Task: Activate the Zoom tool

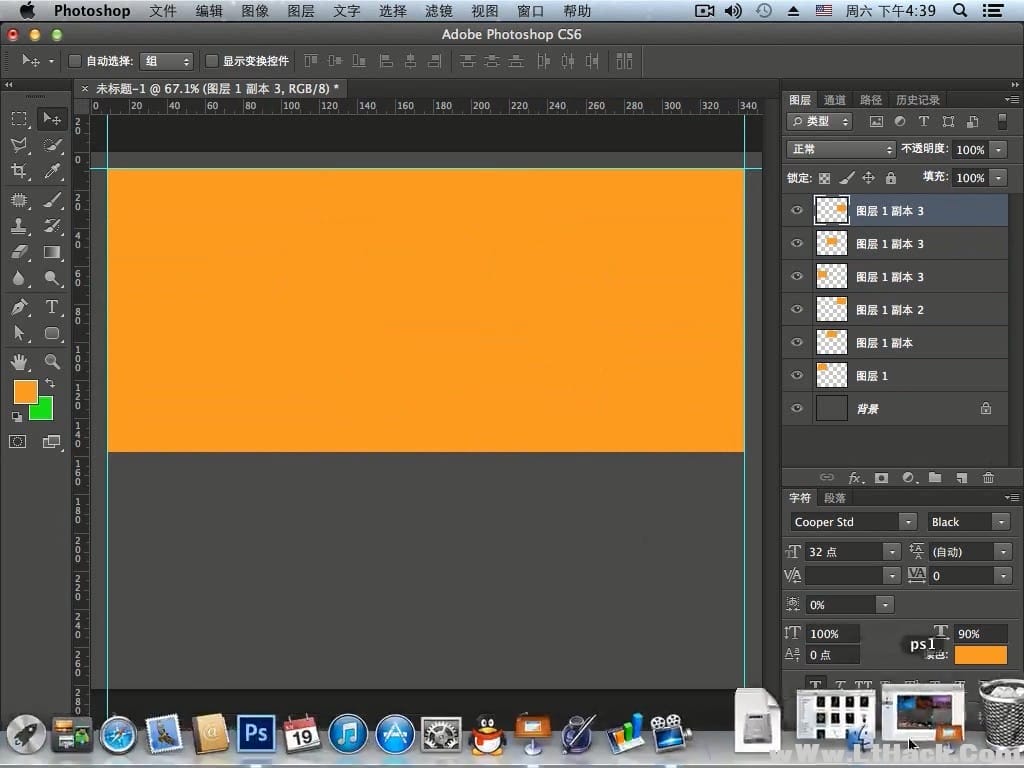Action: click(x=52, y=362)
